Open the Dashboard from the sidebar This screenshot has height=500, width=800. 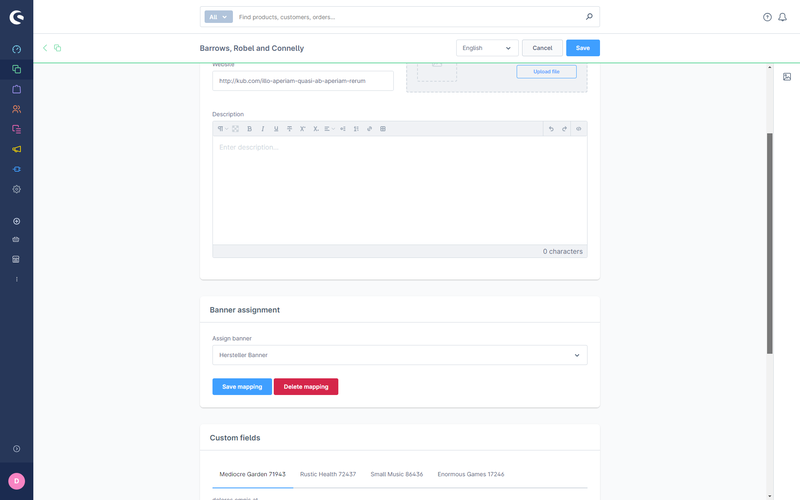pos(16,49)
